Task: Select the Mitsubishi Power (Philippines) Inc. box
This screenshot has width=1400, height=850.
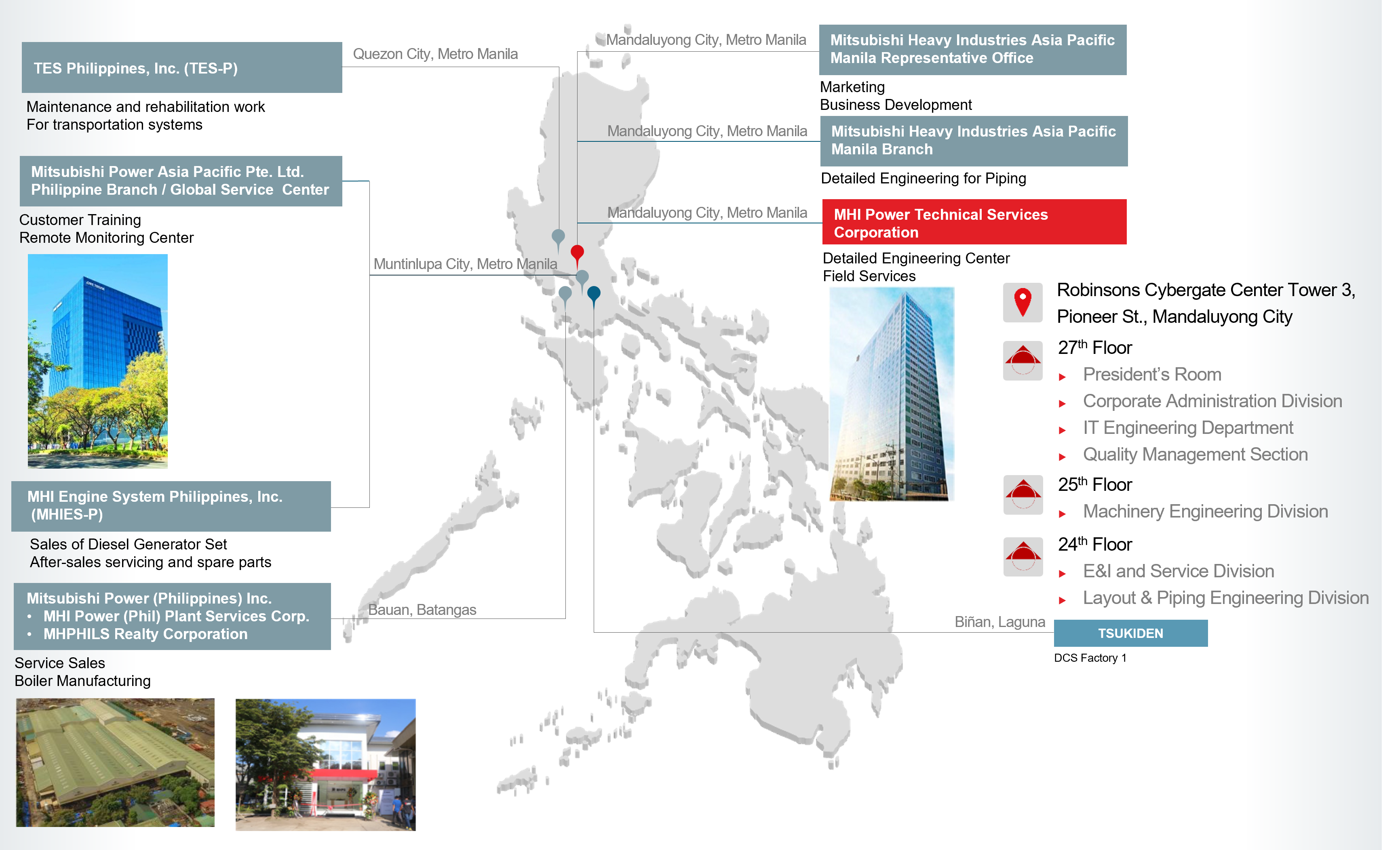Action: pyautogui.click(x=172, y=616)
